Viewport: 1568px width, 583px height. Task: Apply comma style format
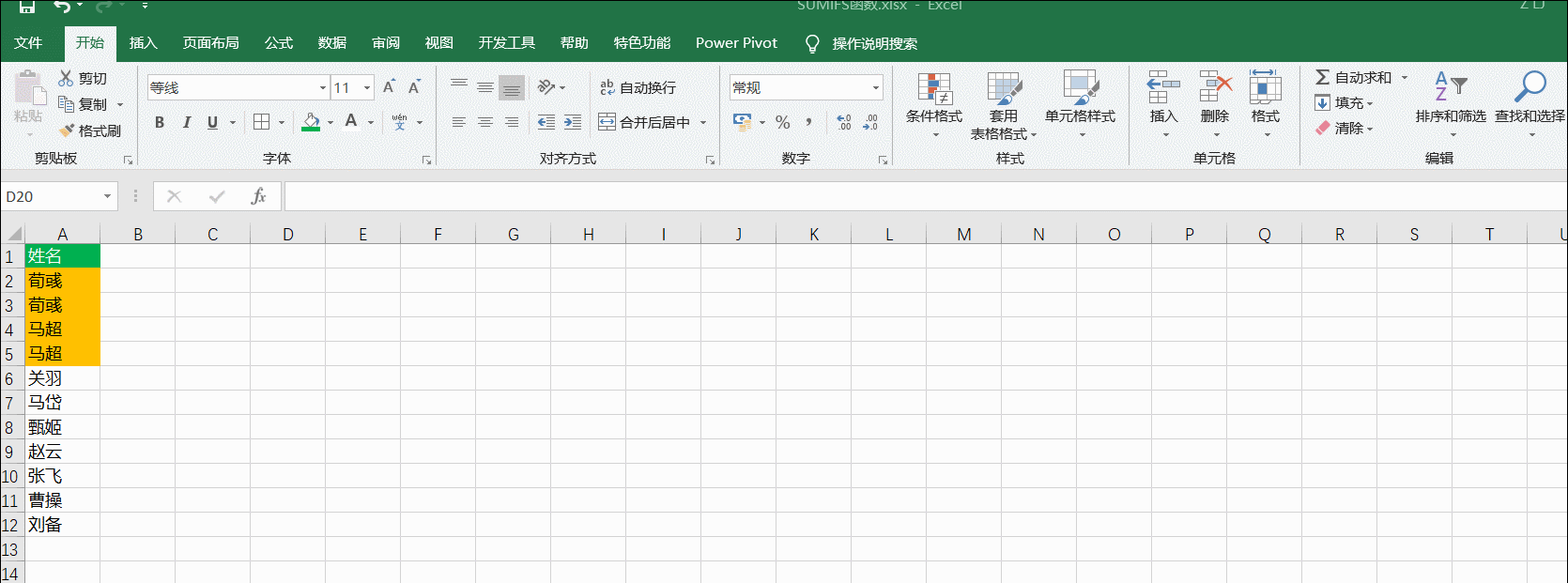(x=809, y=122)
